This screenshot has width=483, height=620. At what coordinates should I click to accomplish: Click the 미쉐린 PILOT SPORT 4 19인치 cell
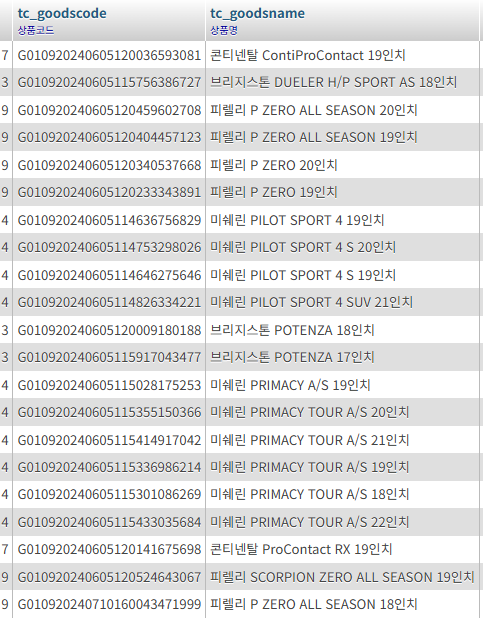tap(342, 220)
